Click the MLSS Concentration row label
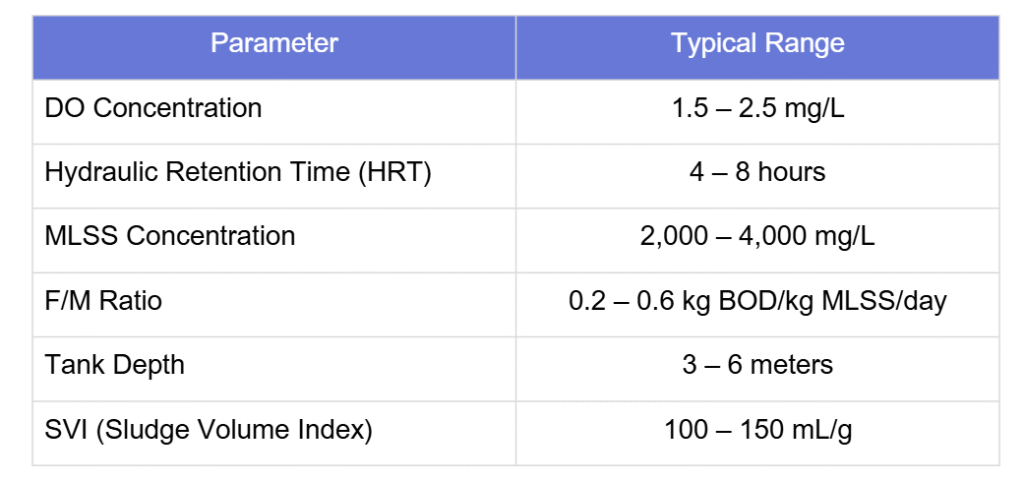The width and height of the screenshot is (1024, 482). coord(170,236)
